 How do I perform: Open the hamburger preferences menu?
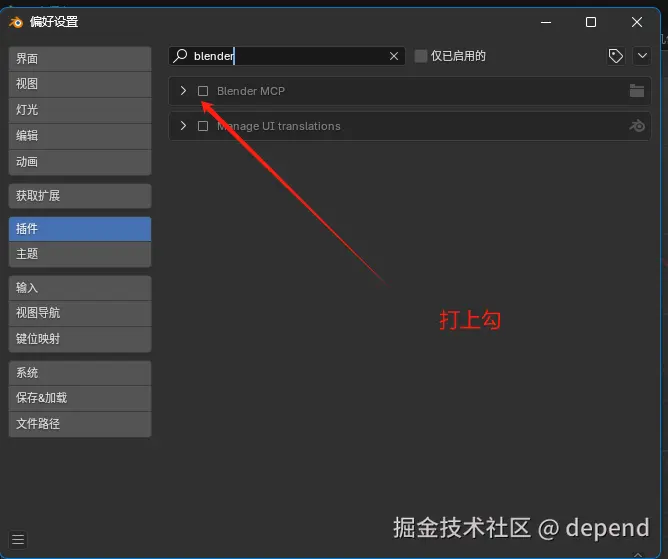click(18, 540)
